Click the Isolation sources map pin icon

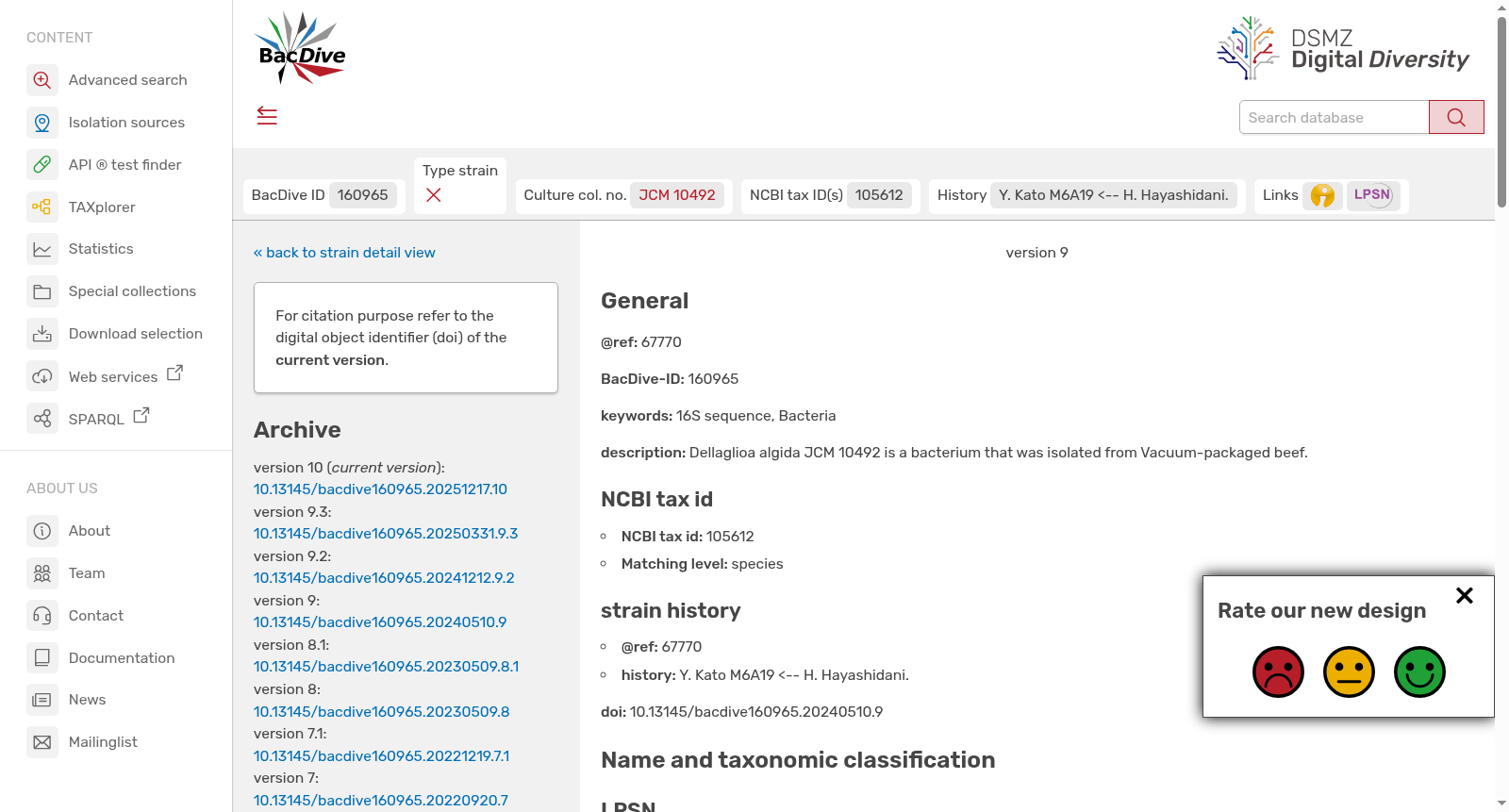coord(42,123)
